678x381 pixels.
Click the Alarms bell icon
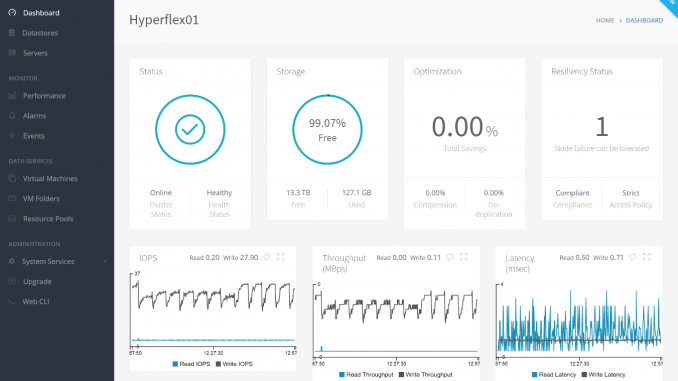(12, 115)
